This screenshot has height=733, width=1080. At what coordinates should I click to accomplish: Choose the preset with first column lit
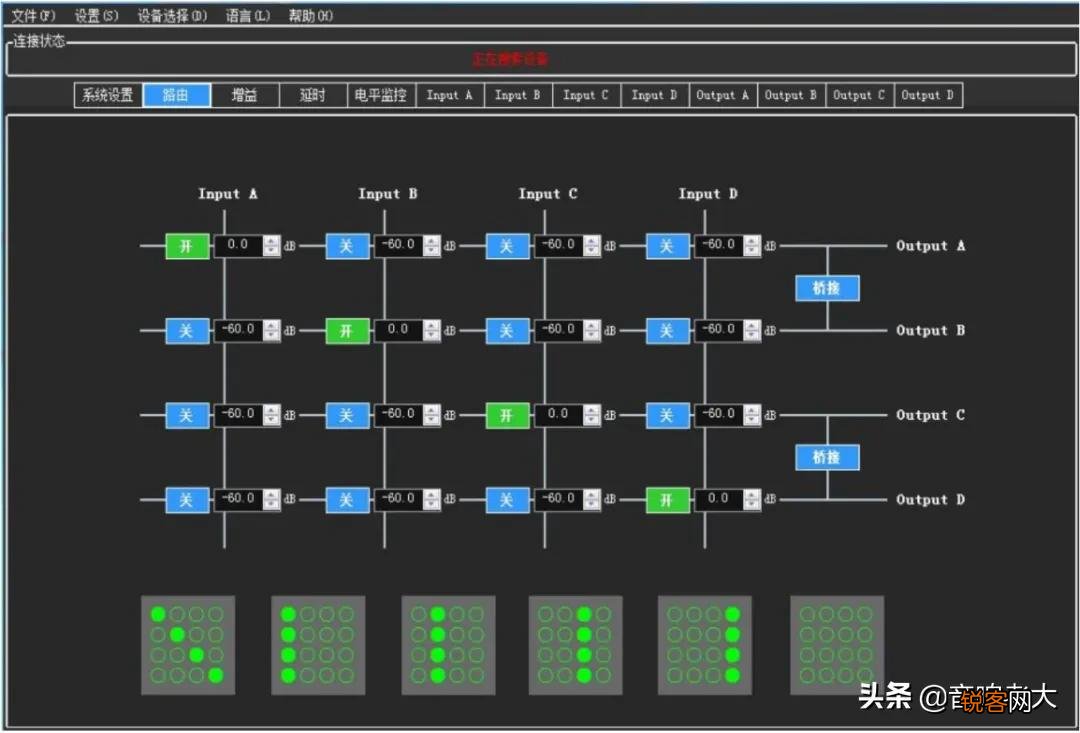[318, 645]
